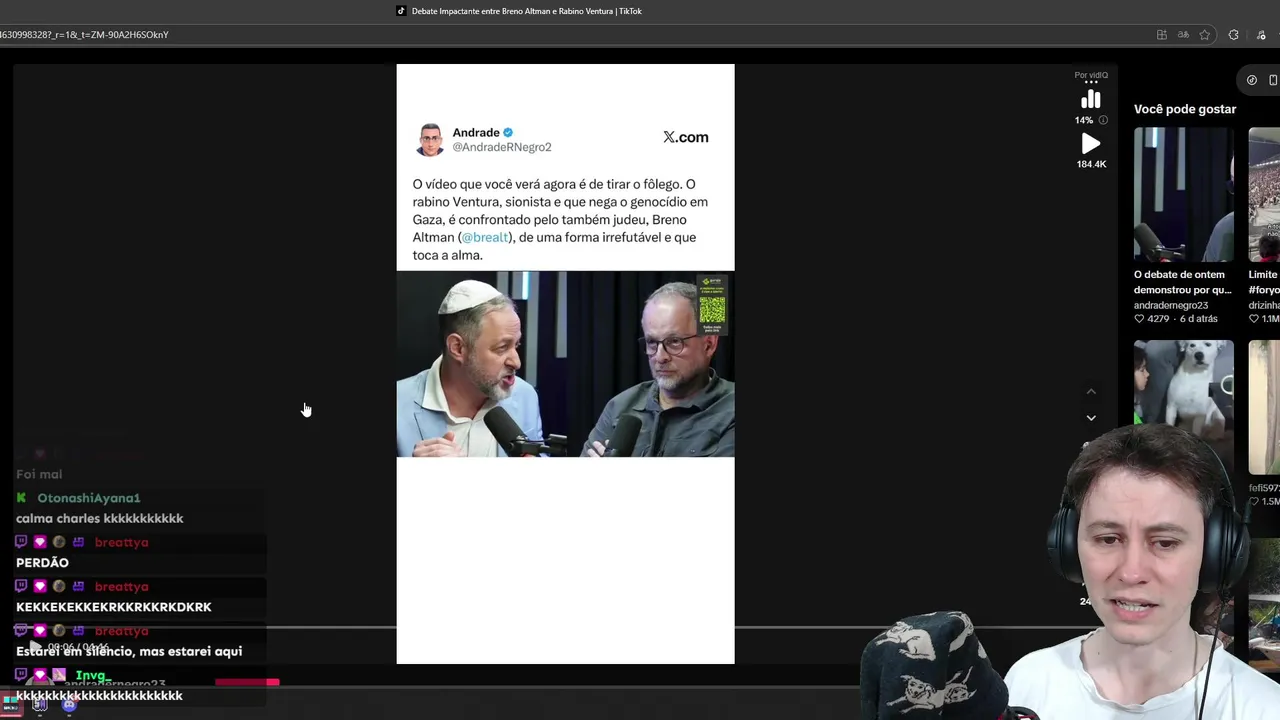Click chat username 'Invg_'

click(x=92, y=676)
